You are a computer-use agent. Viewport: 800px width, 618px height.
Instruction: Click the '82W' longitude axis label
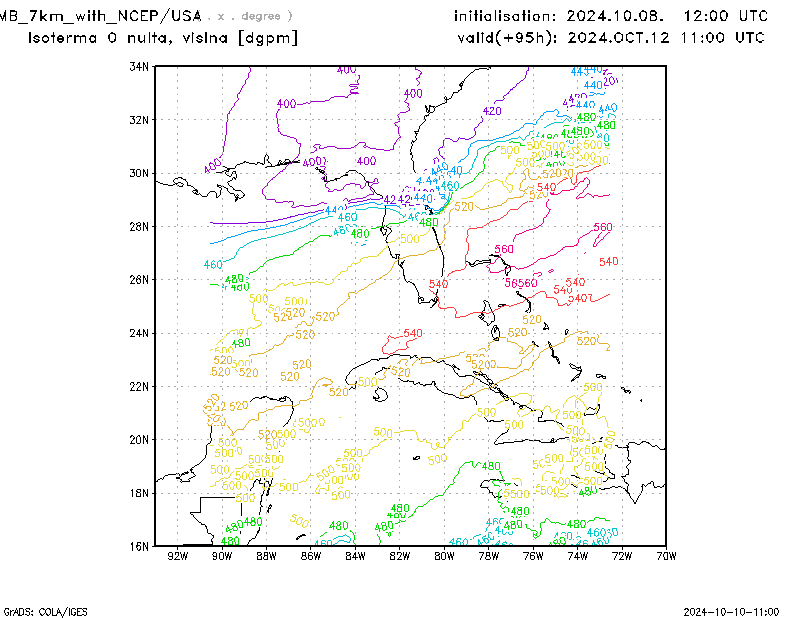(x=399, y=556)
